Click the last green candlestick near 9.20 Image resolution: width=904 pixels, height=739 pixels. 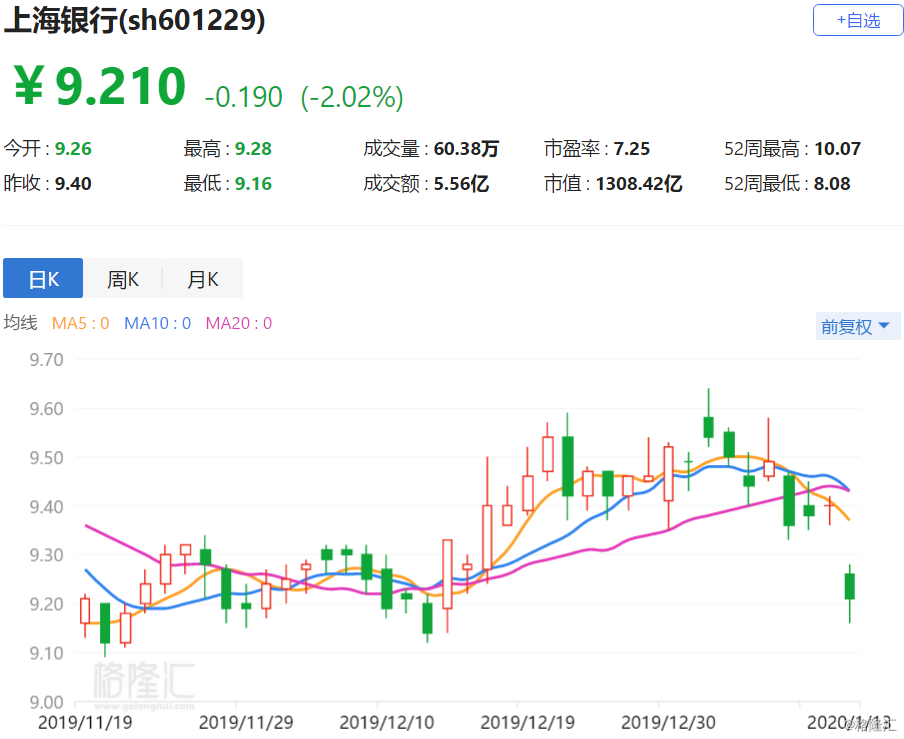[x=849, y=586]
